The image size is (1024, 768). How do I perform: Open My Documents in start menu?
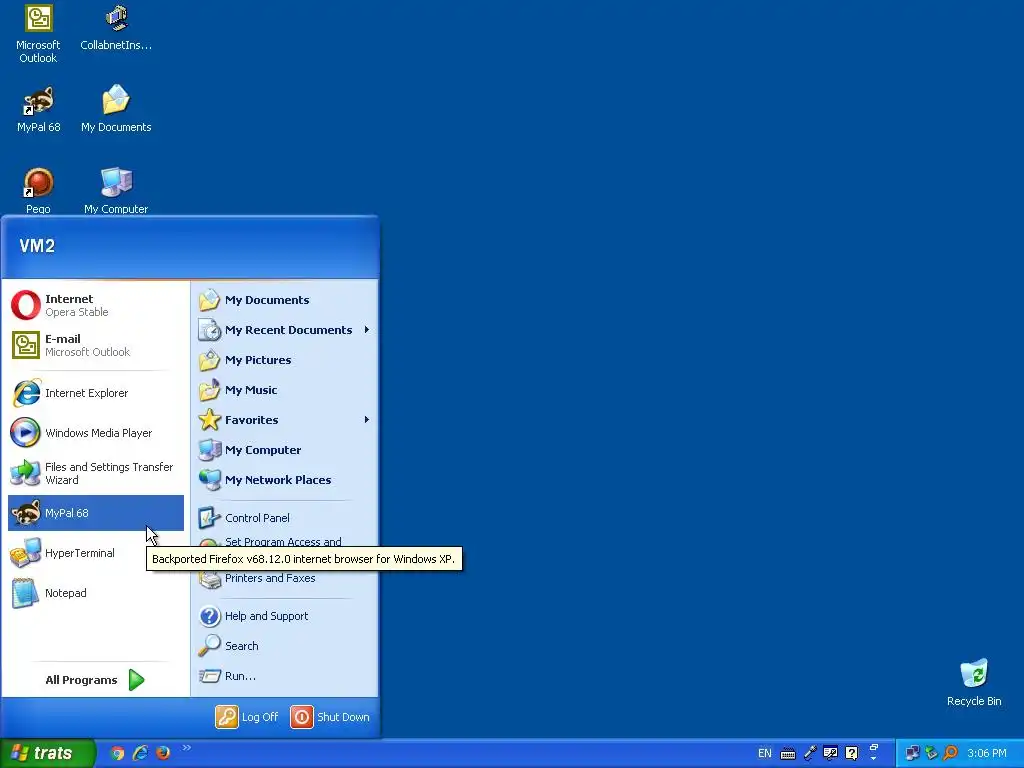click(x=284, y=300)
